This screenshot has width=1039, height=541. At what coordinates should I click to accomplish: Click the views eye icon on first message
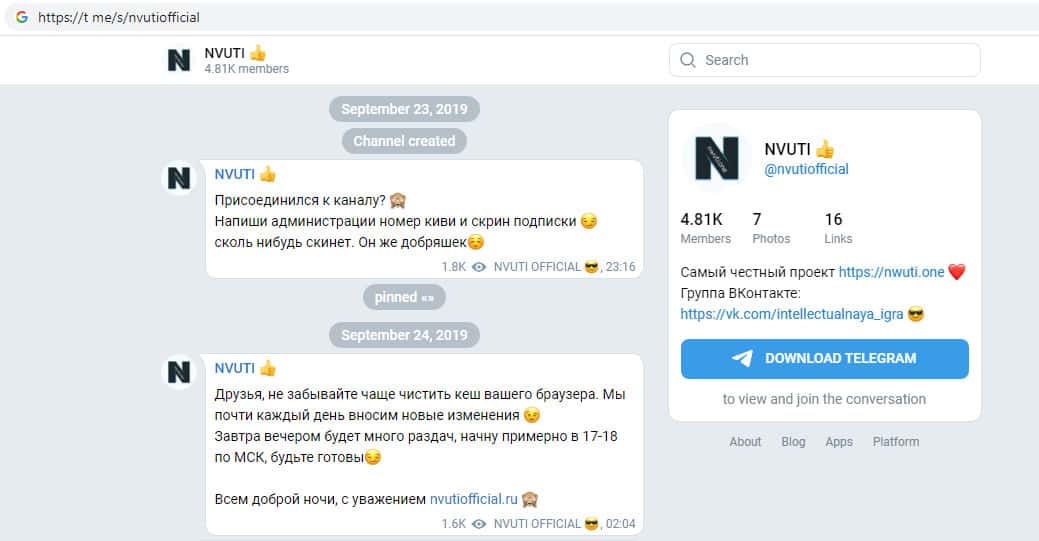pos(479,267)
